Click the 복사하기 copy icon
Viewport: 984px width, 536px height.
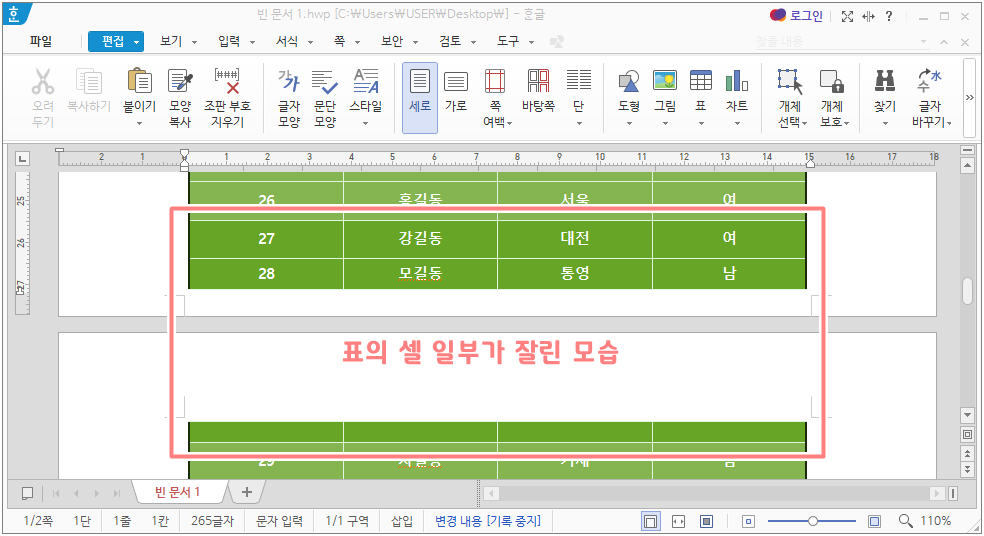coord(89,82)
